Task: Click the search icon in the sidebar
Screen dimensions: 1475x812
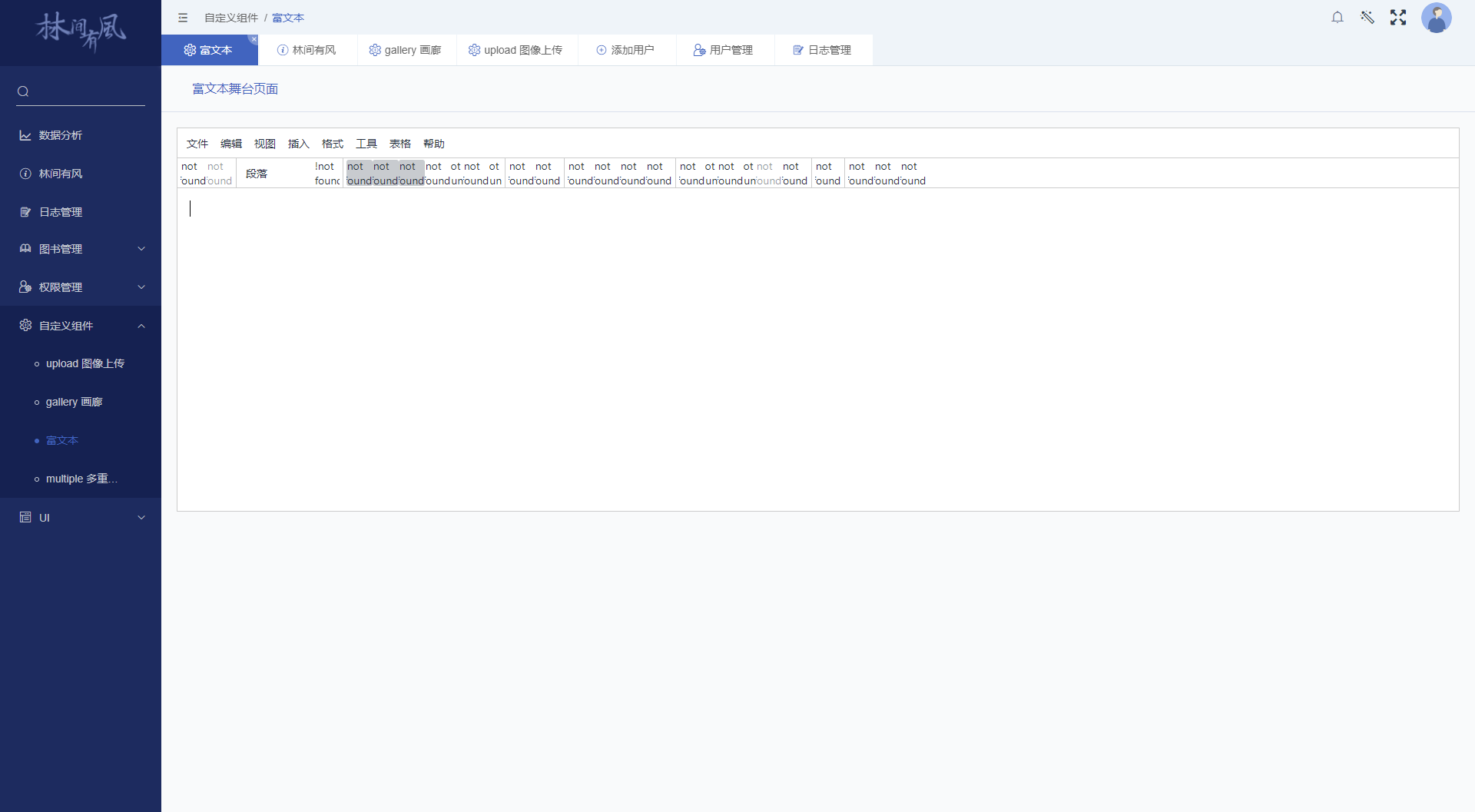Action: pos(23,91)
